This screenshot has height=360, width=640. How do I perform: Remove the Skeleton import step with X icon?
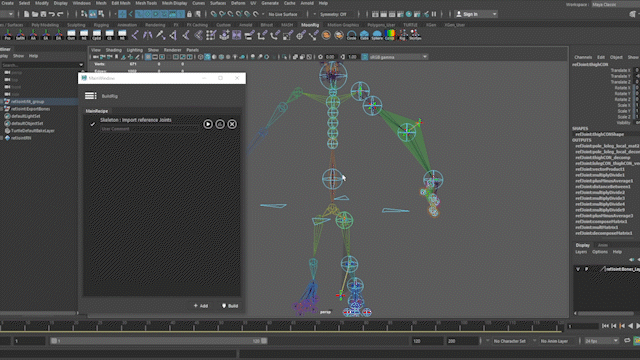click(232, 124)
